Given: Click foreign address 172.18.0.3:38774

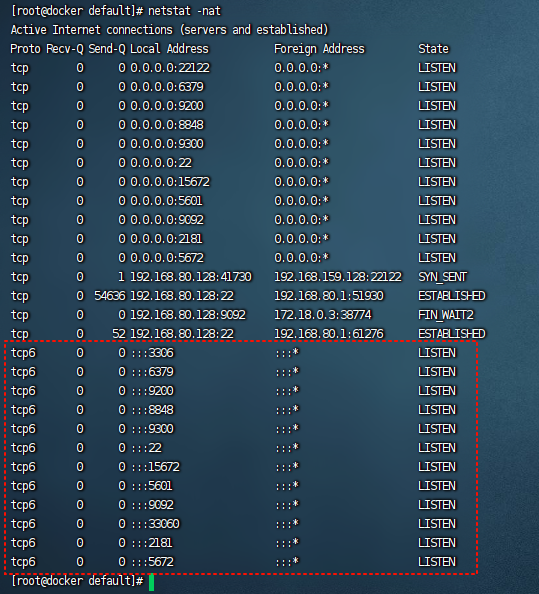Looking at the screenshot, I should coord(323,315).
